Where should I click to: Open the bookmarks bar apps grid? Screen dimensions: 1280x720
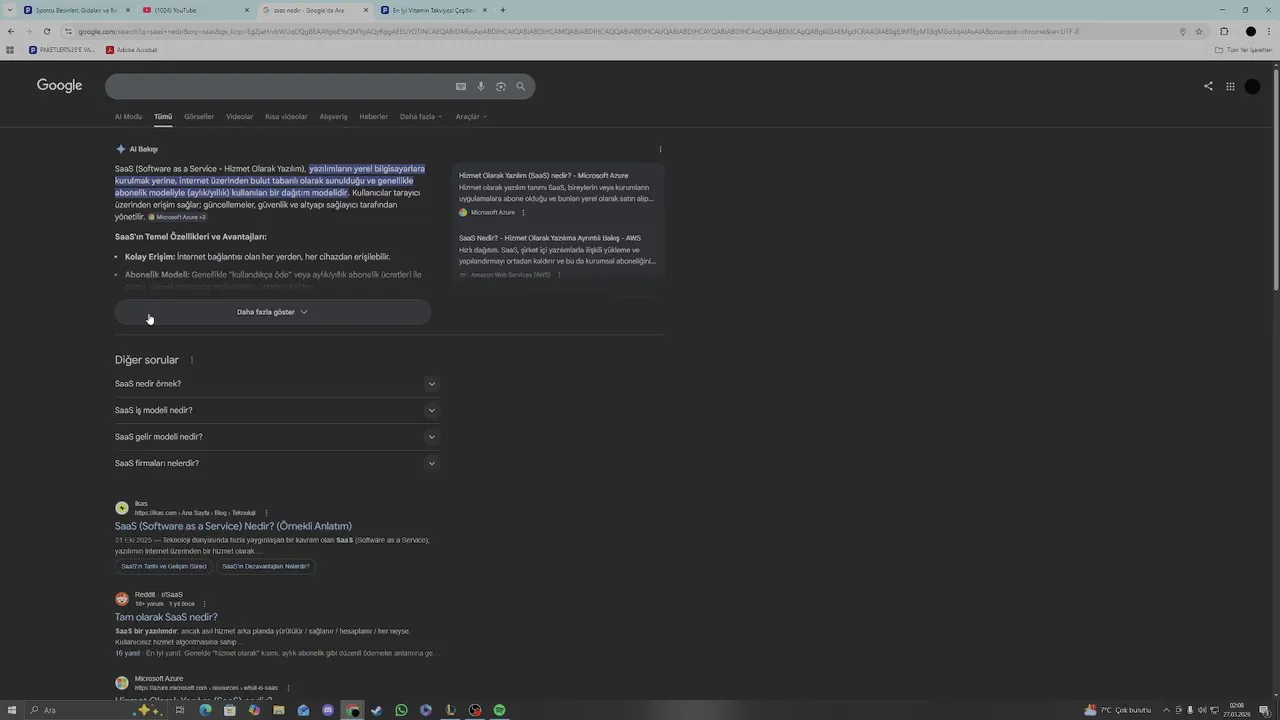pyautogui.click(x=10, y=50)
